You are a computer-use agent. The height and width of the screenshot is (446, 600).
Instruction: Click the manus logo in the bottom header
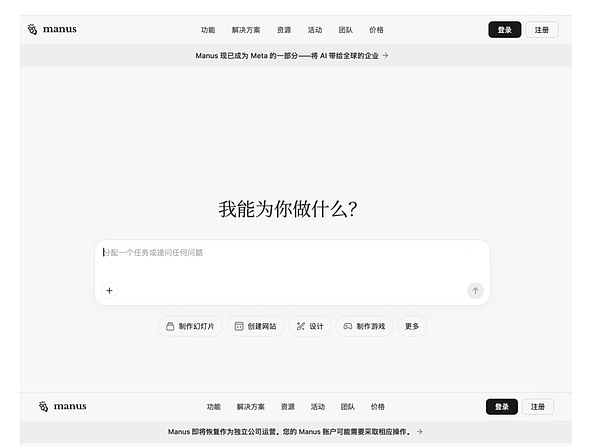(63, 406)
